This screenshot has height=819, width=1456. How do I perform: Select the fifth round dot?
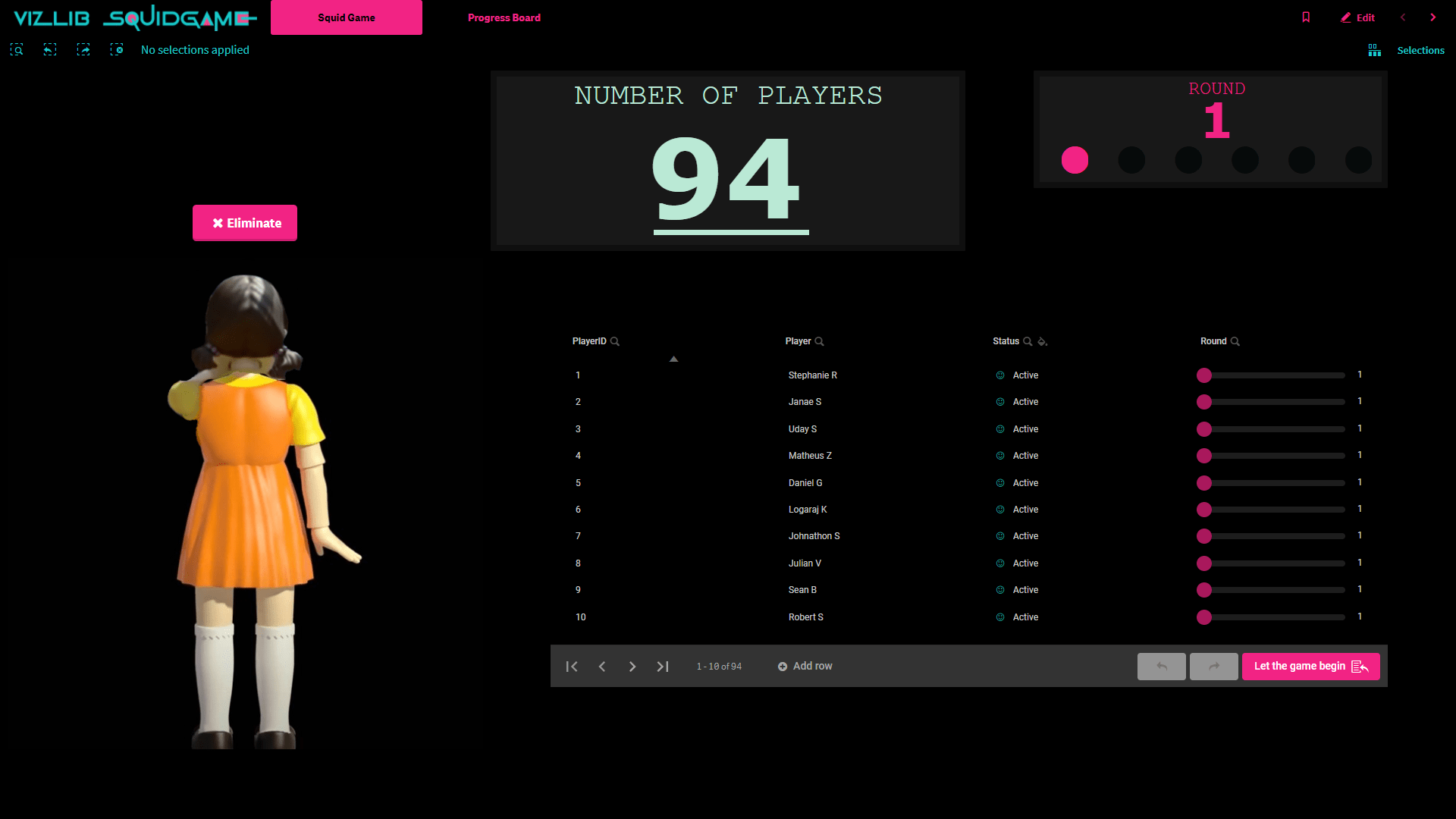pos(1302,160)
